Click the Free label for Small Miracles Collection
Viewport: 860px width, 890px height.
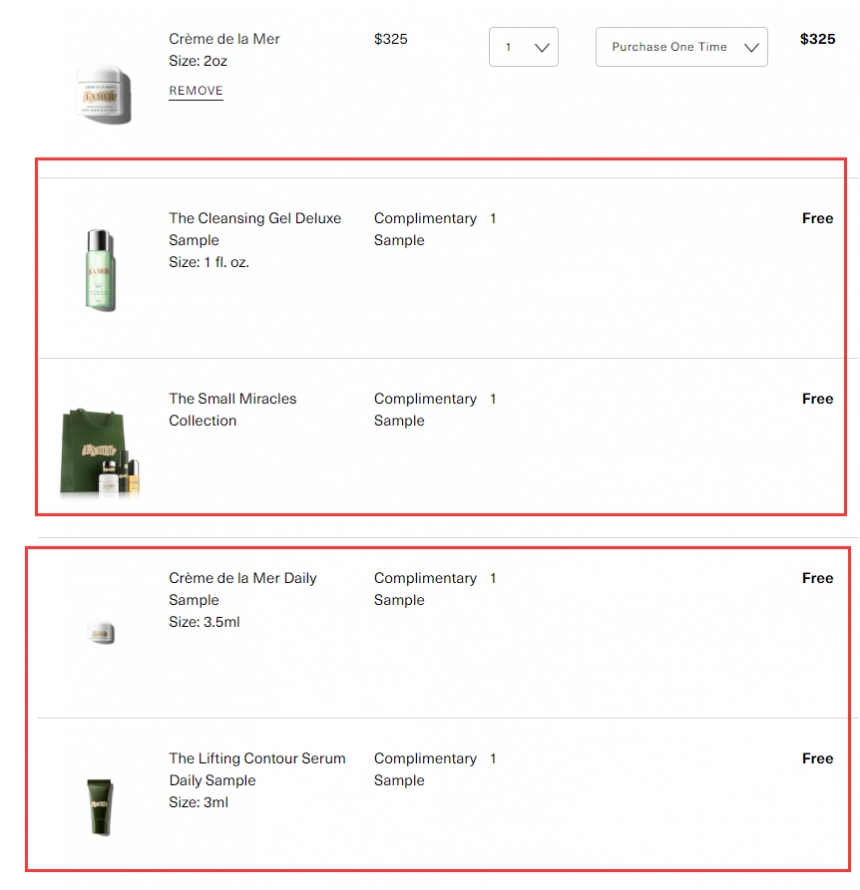point(817,398)
